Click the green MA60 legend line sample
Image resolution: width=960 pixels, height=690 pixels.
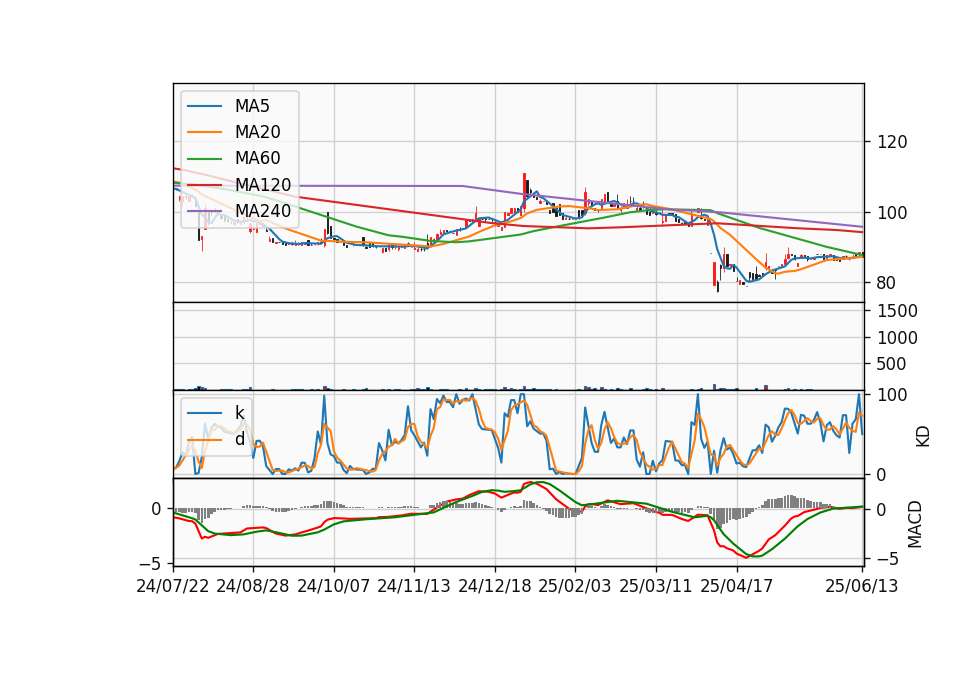click(204, 159)
